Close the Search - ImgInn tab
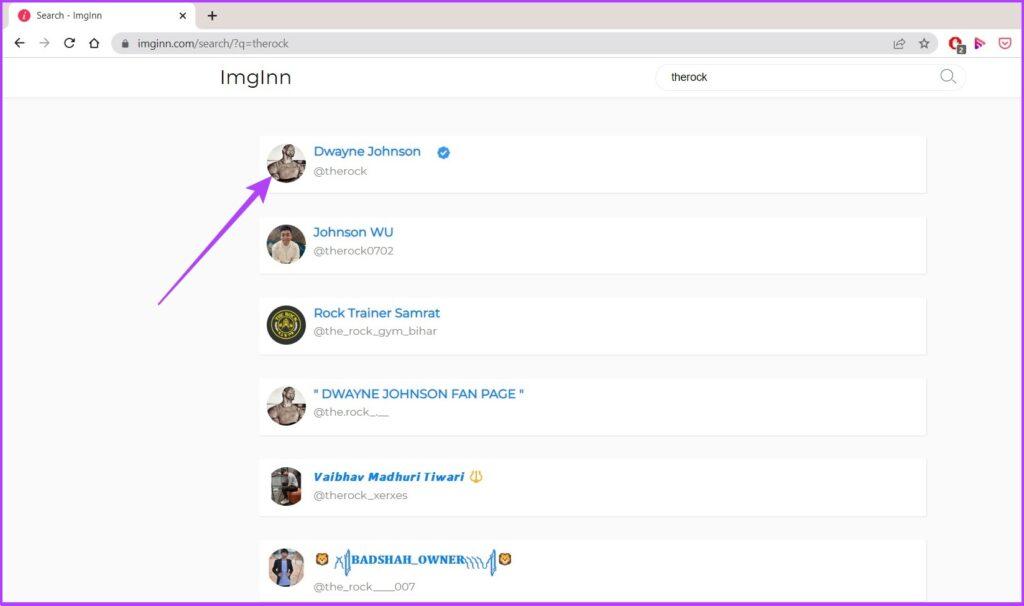 coord(183,16)
